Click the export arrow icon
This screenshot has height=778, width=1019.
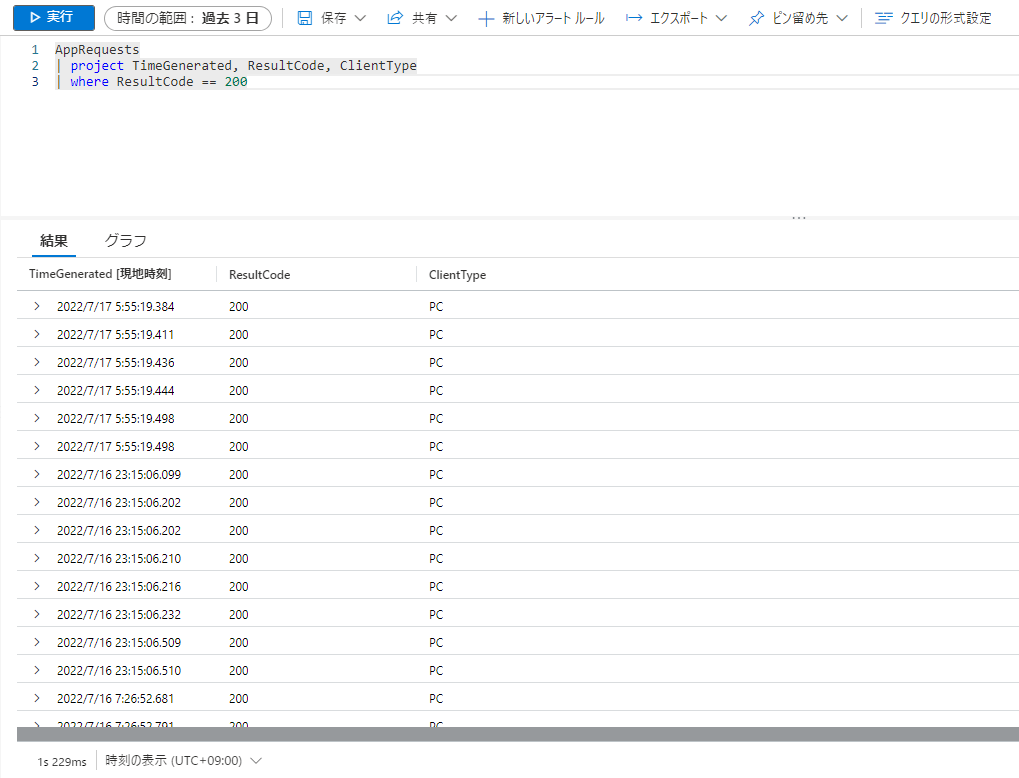(634, 18)
